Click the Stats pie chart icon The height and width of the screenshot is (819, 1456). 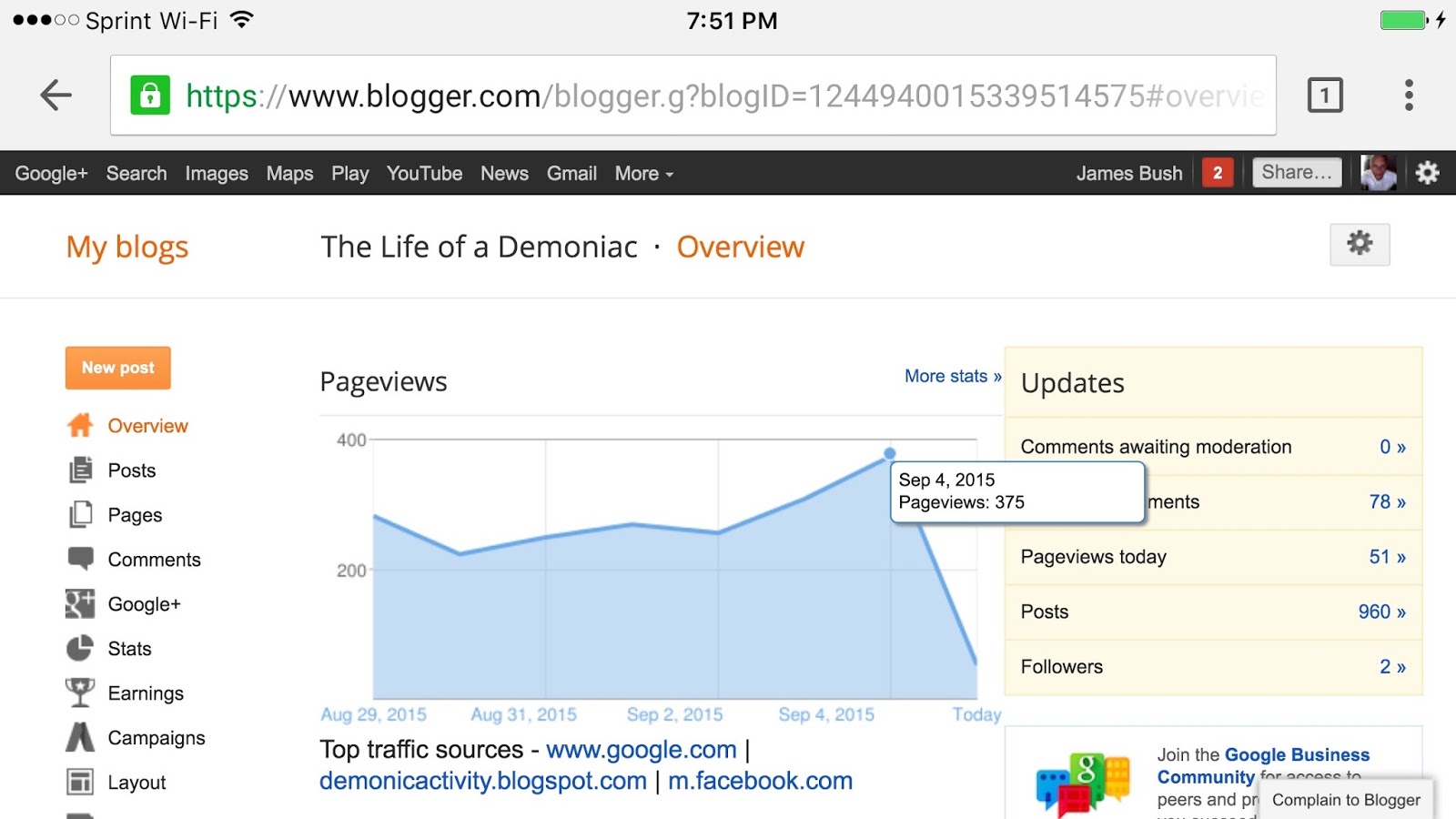coord(80,649)
